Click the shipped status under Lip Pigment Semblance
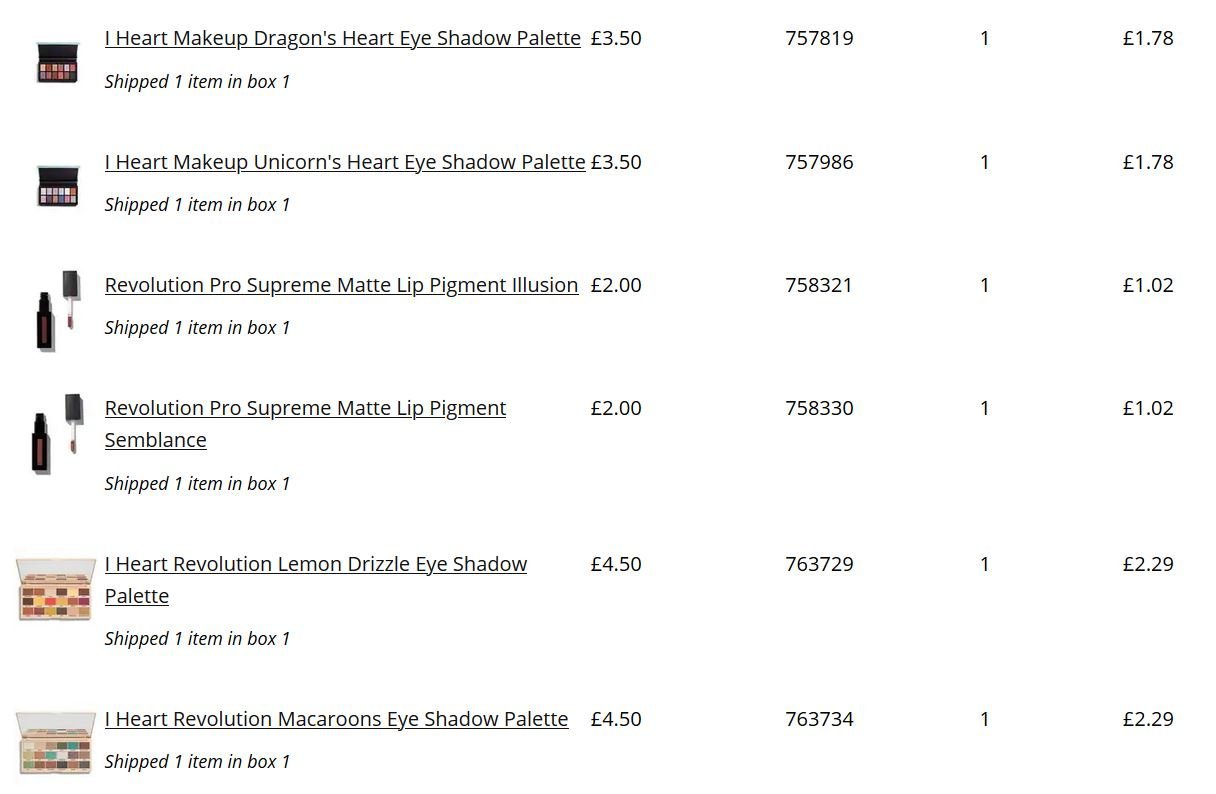This screenshot has height=794, width=1216. (197, 484)
